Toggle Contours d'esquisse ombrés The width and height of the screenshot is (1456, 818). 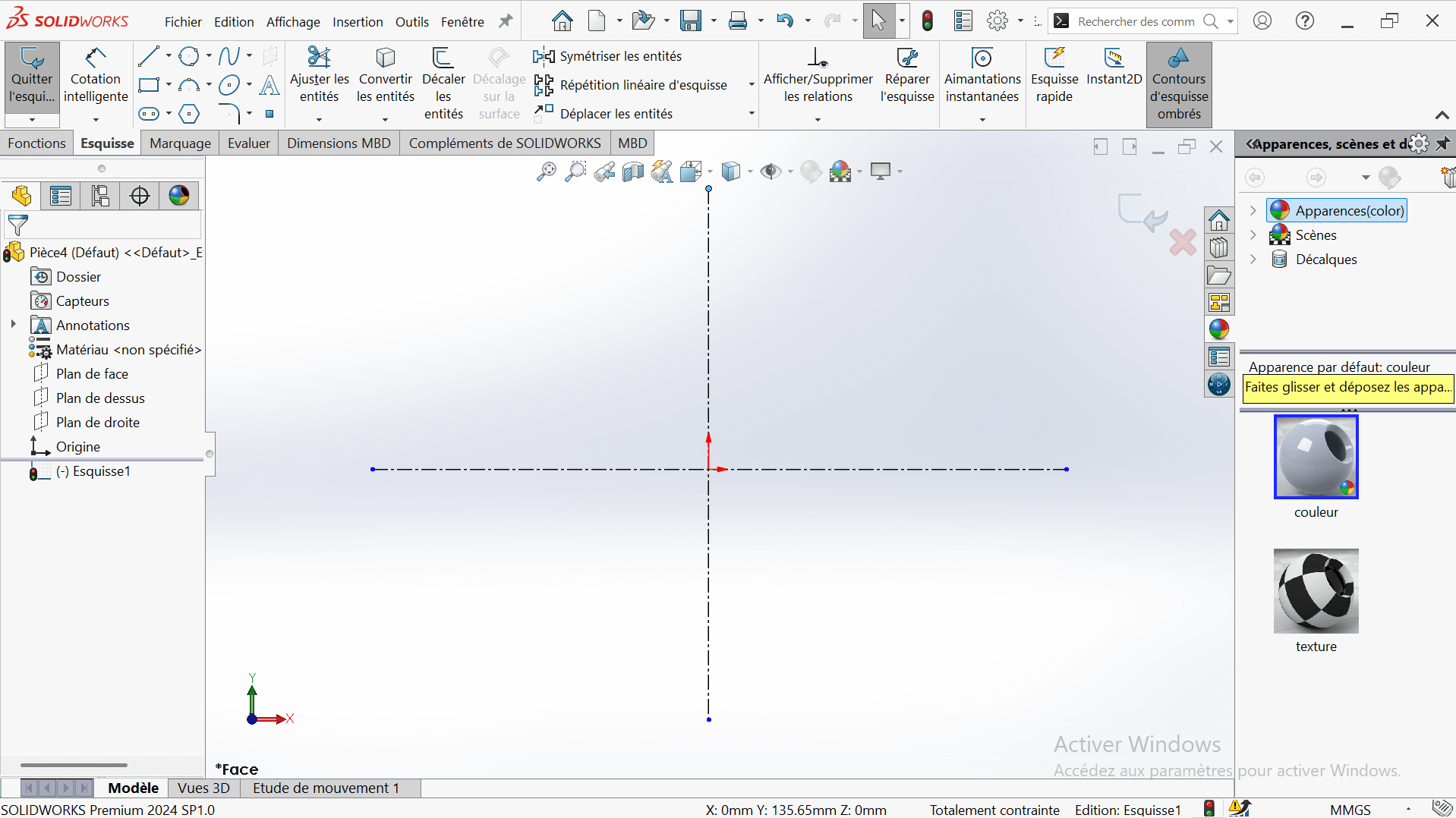tap(1178, 84)
